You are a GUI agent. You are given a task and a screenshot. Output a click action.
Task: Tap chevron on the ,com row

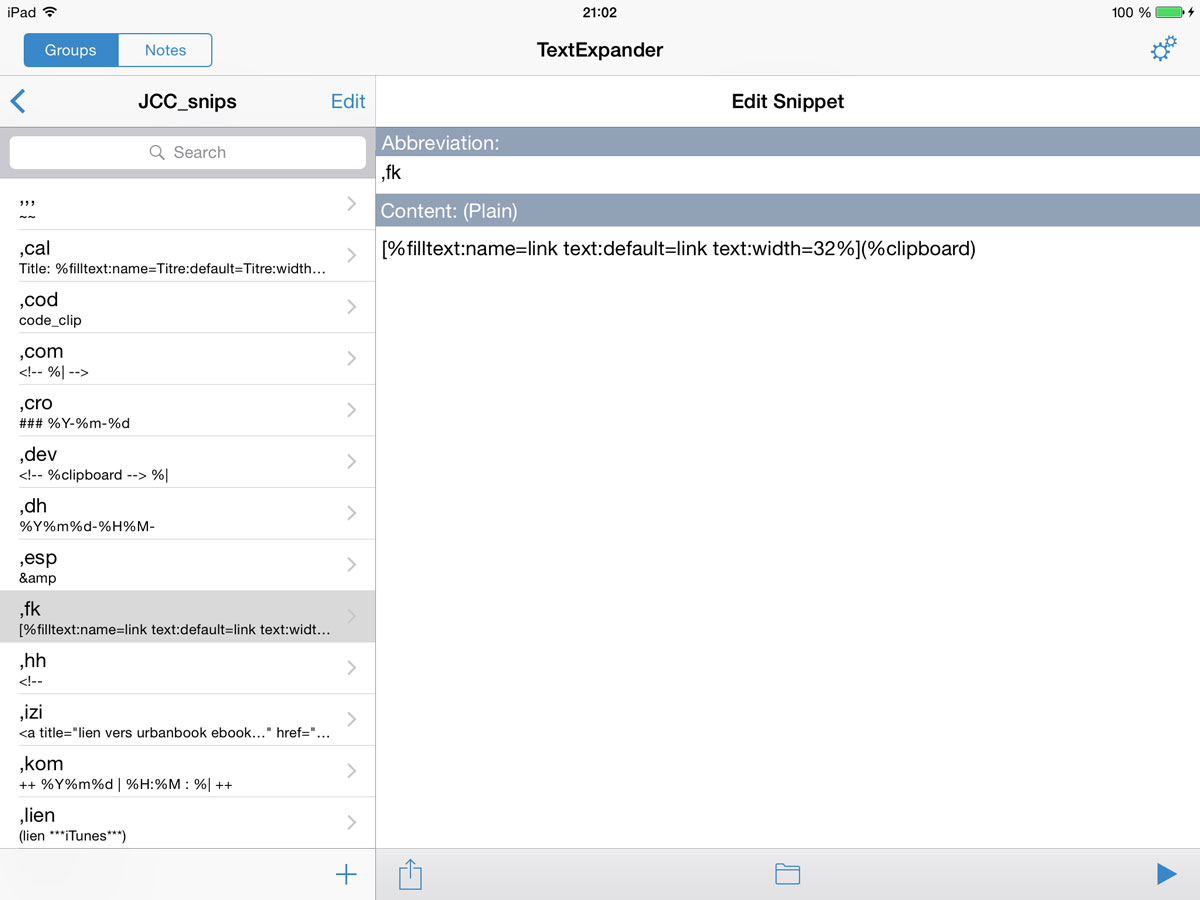click(351, 359)
